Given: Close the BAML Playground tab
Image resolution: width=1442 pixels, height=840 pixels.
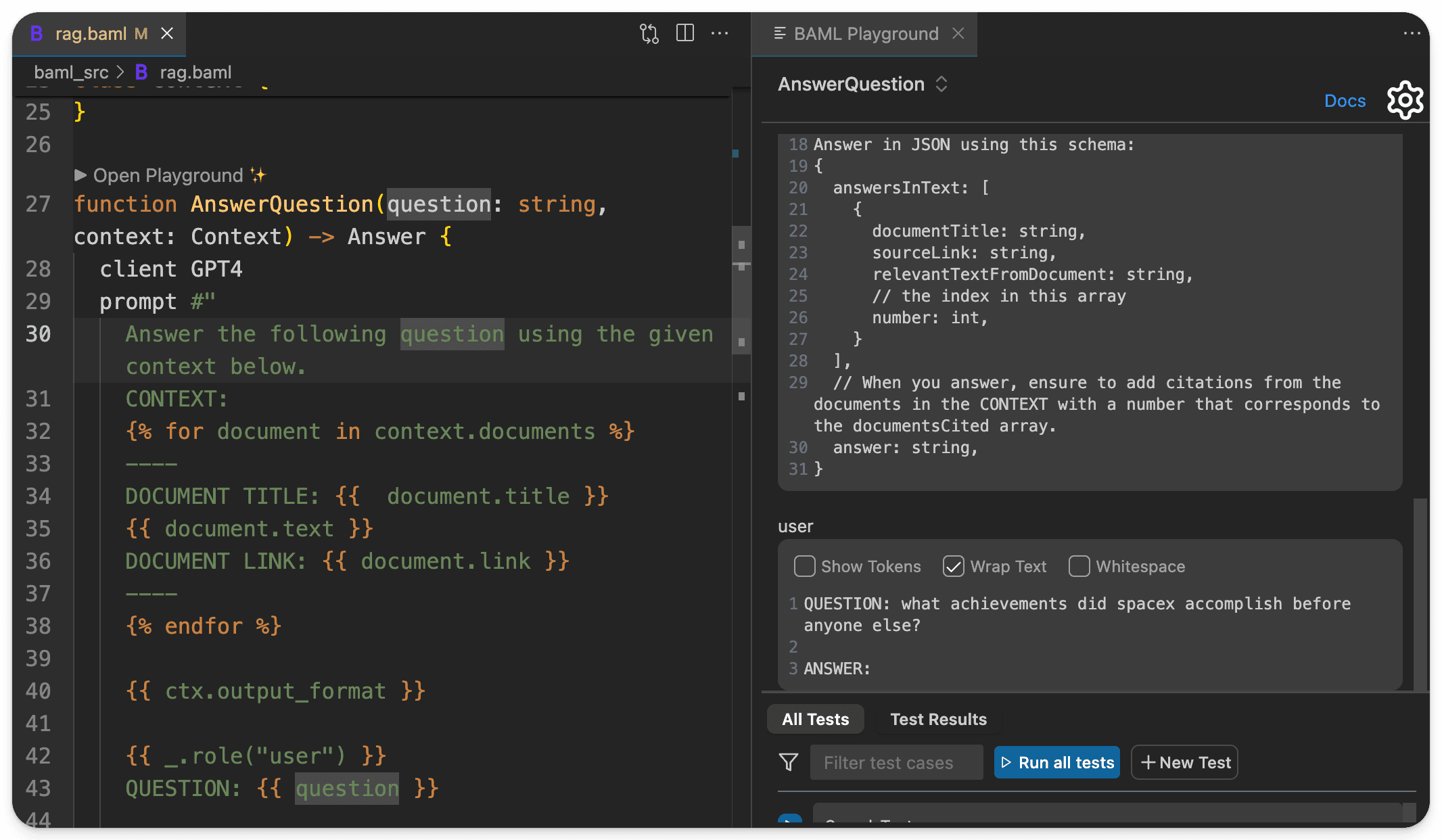Looking at the screenshot, I should coord(958,33).
